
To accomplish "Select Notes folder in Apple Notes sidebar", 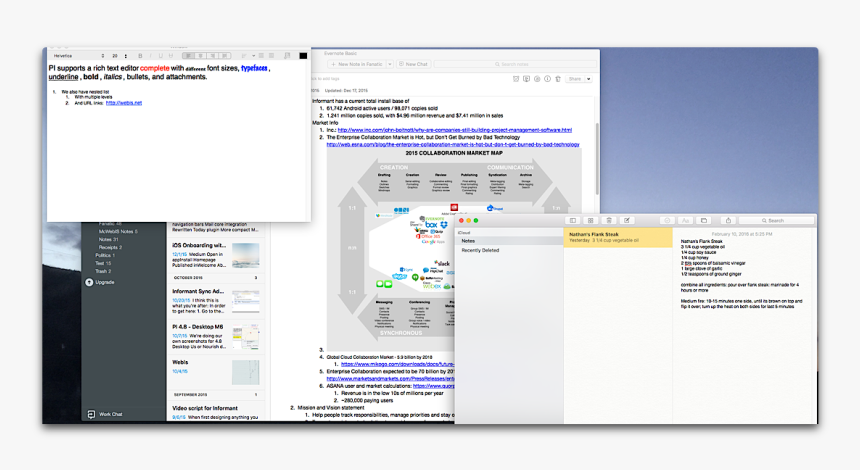I will click(x=509, y=241).
